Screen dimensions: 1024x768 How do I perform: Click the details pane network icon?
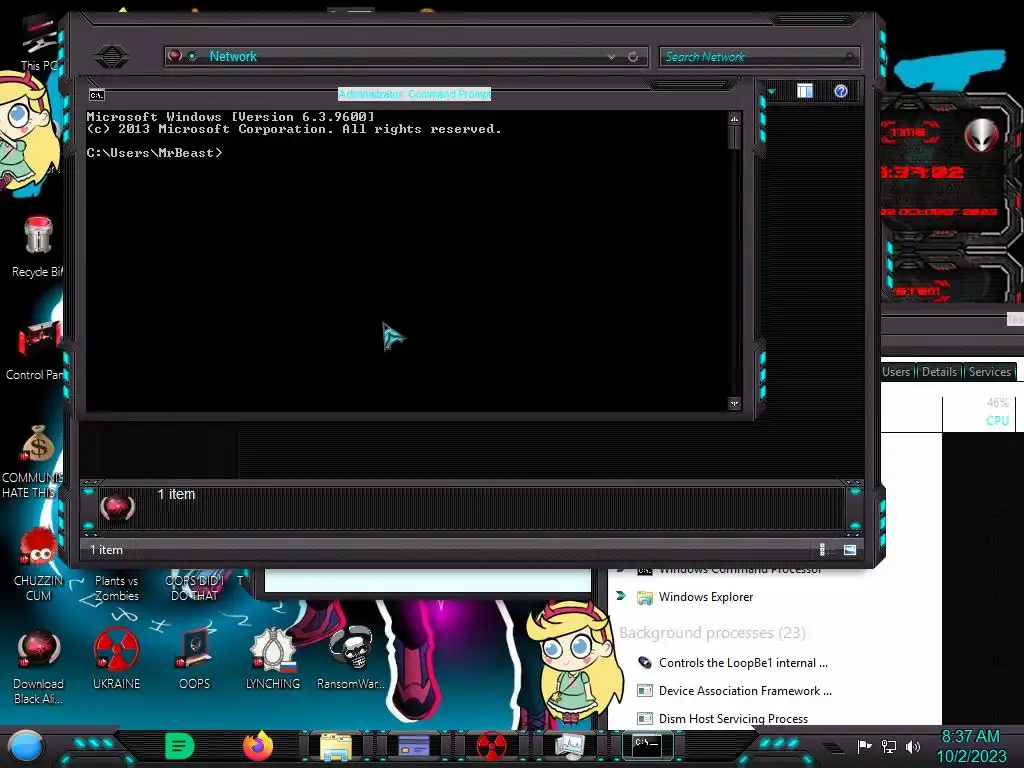117,507
